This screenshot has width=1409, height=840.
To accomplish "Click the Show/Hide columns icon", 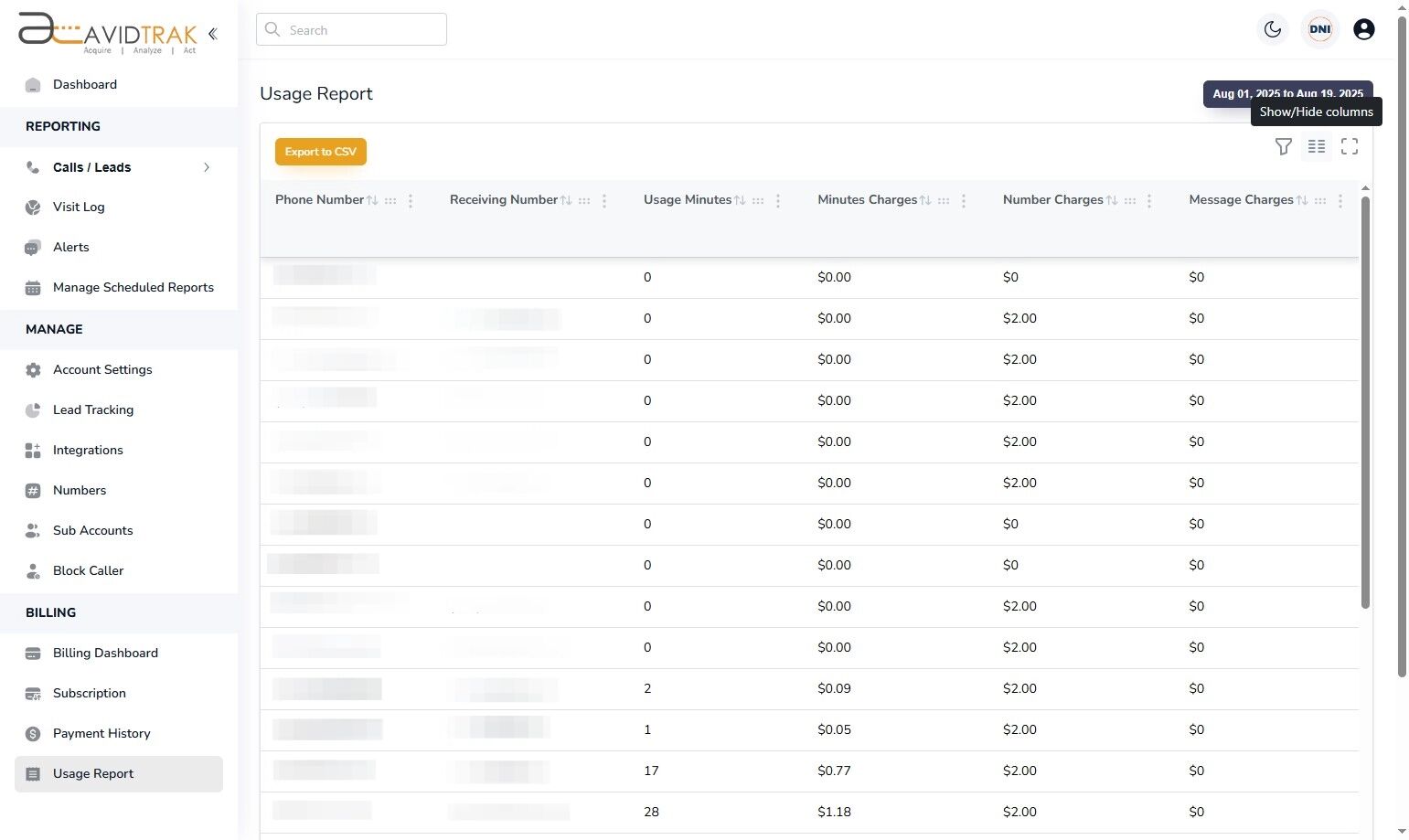I will [x=1316, y=146].
